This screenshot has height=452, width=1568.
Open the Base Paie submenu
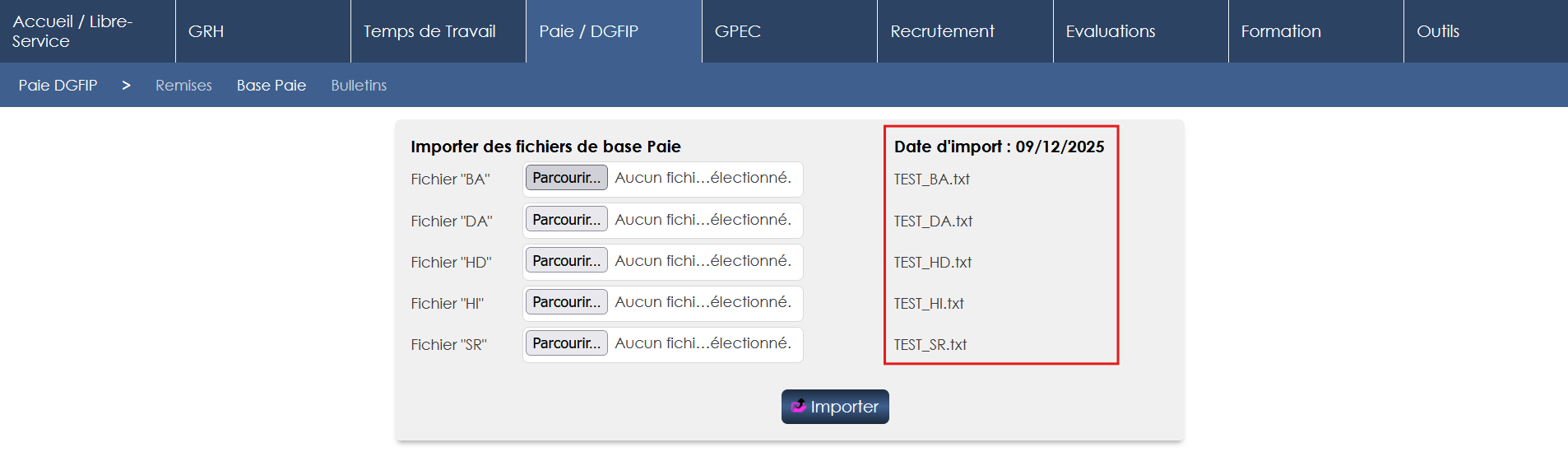271,86
